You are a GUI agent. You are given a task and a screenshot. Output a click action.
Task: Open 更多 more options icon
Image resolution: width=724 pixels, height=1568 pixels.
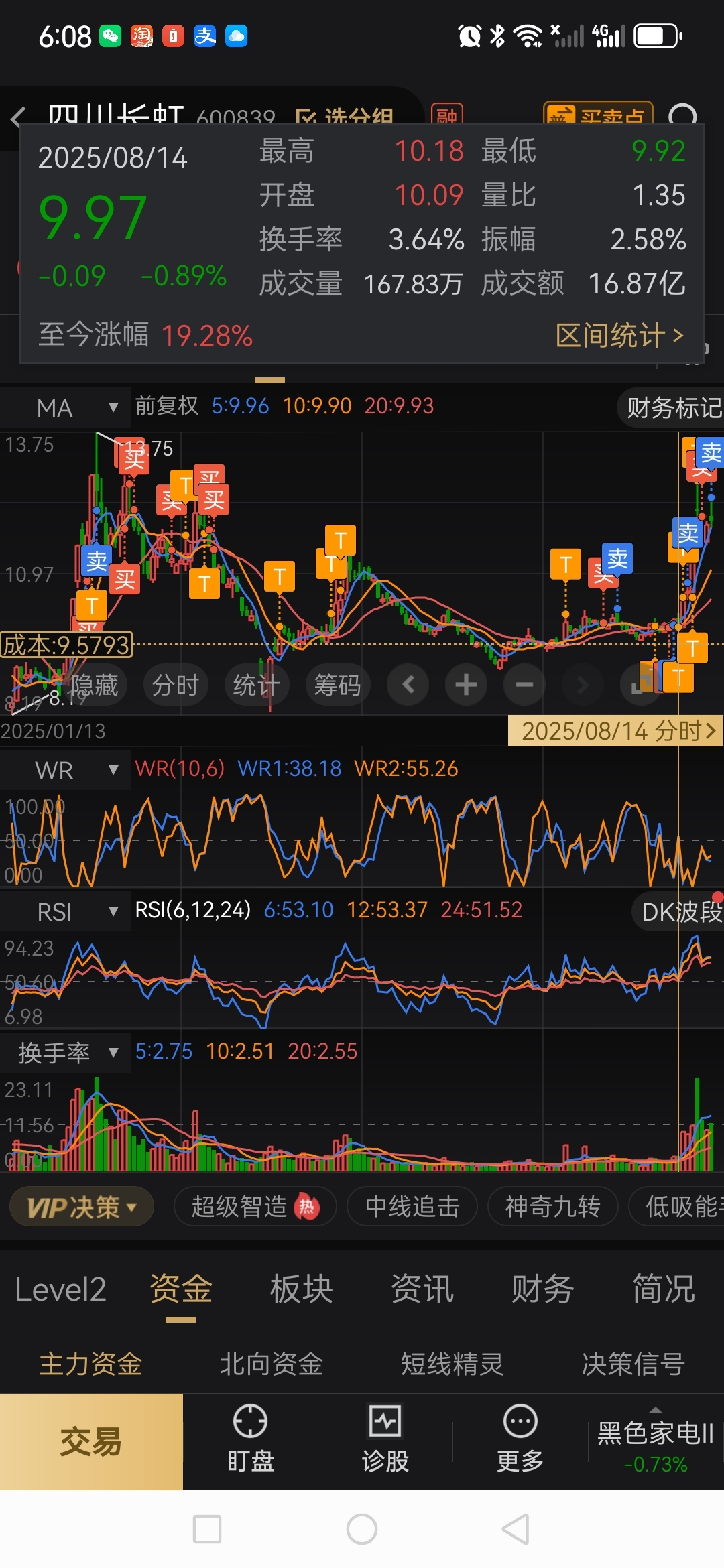520,1439
